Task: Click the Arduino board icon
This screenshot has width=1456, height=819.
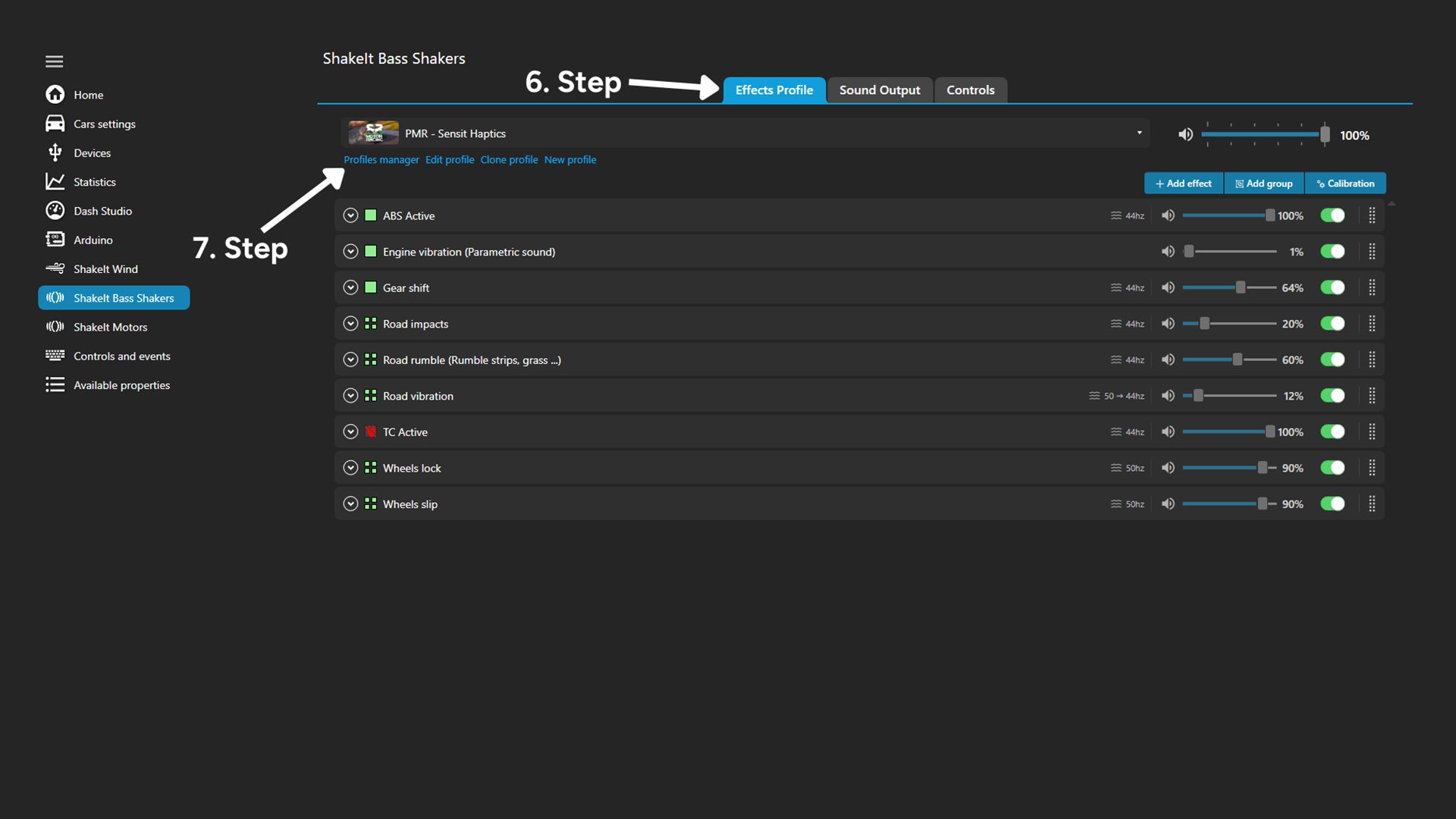Action: [x=55, y=240]
